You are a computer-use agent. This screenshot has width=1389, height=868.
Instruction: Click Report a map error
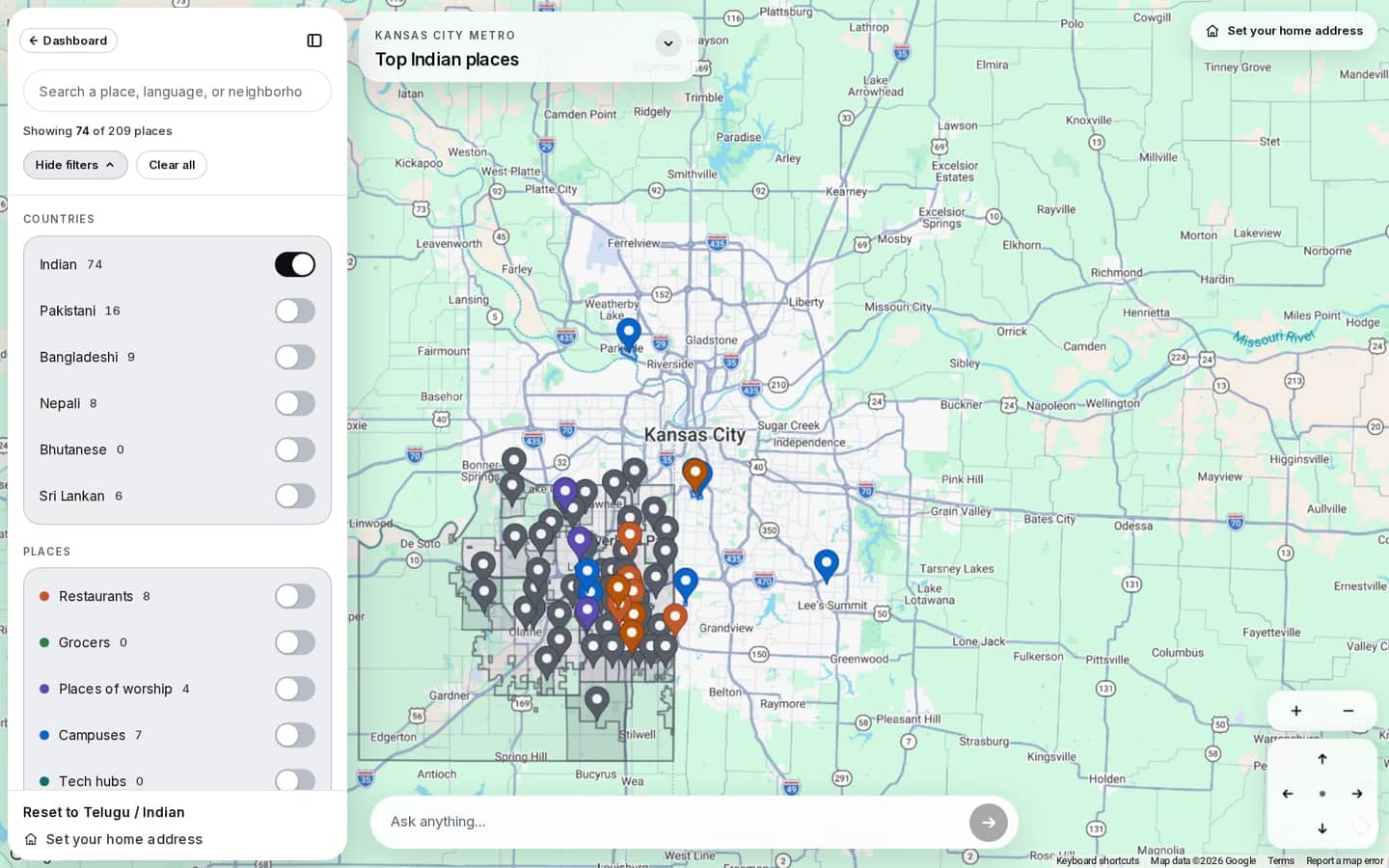pyautogui.click(x=1345, y=861)
